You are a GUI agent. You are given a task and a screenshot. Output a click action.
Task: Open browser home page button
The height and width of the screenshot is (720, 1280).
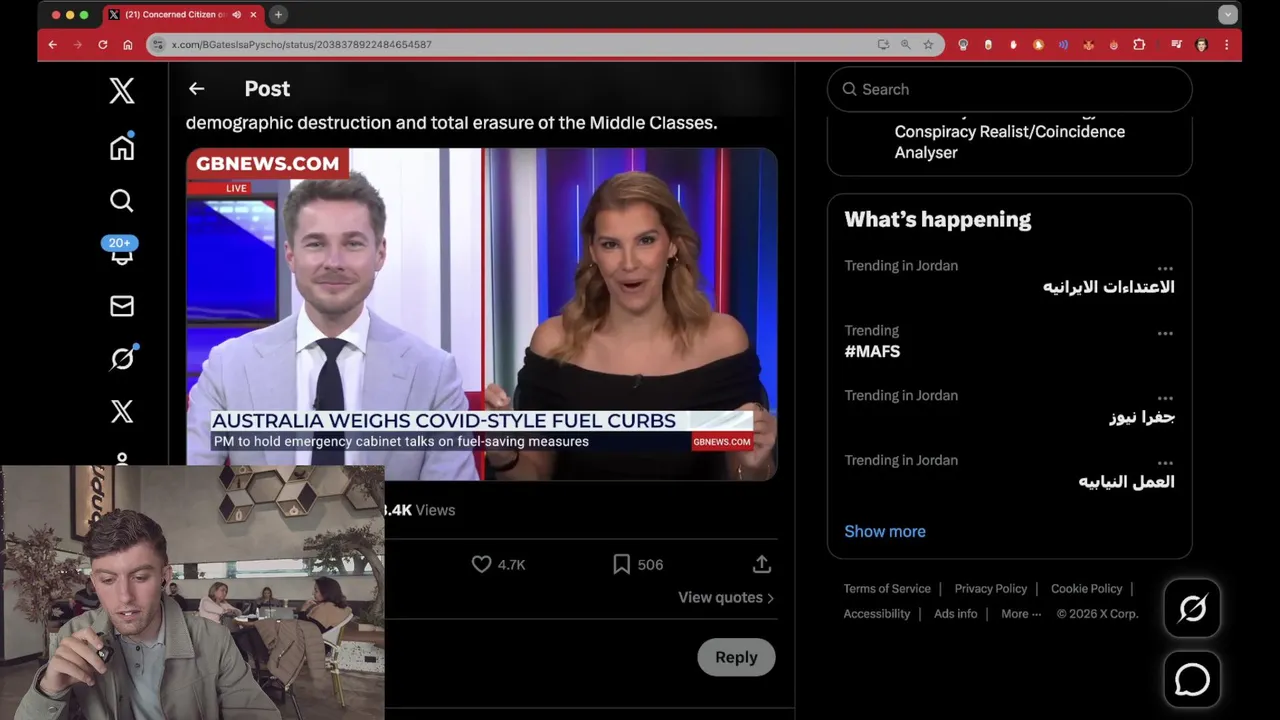point(128,45)
